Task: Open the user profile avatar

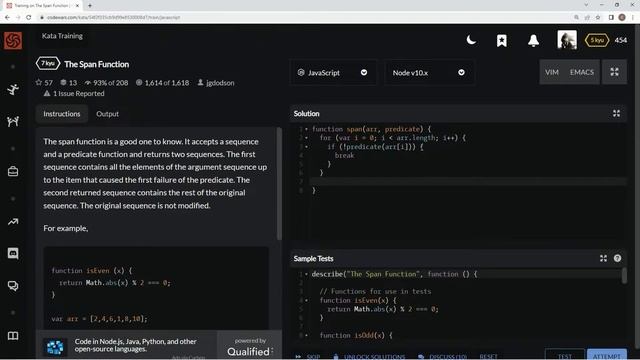Action: tap(567, 40)
